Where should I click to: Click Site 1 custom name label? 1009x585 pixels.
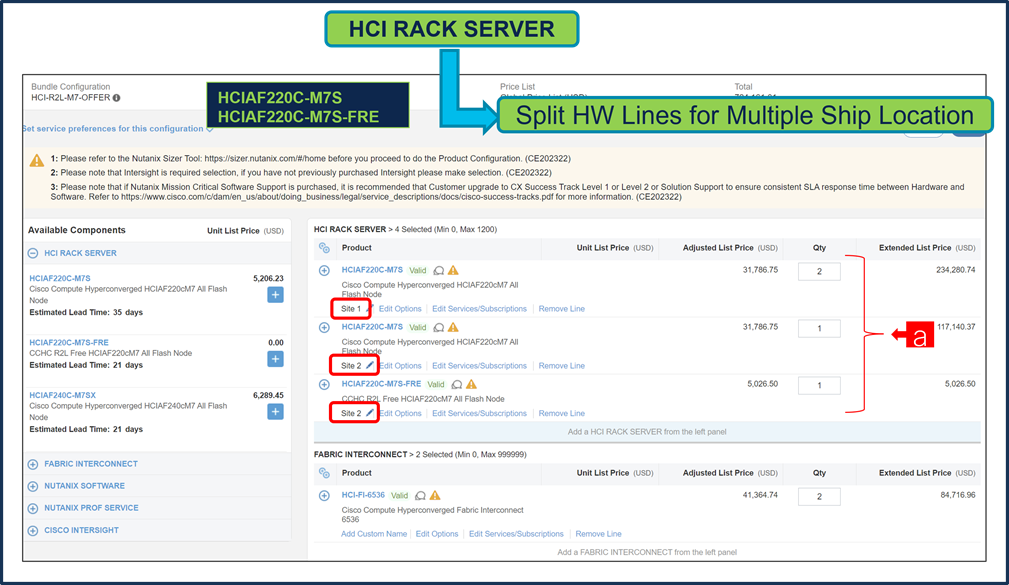tap(351, 309)
